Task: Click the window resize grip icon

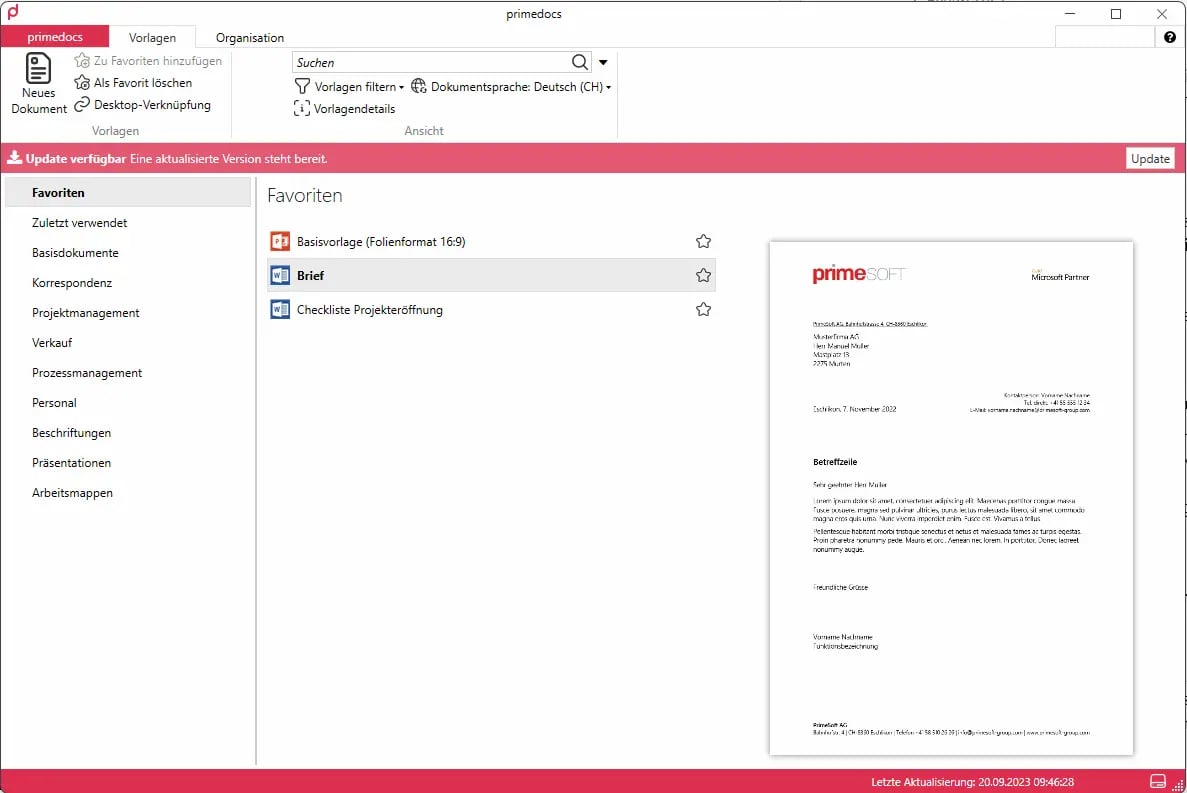Action: [1178, 785]
